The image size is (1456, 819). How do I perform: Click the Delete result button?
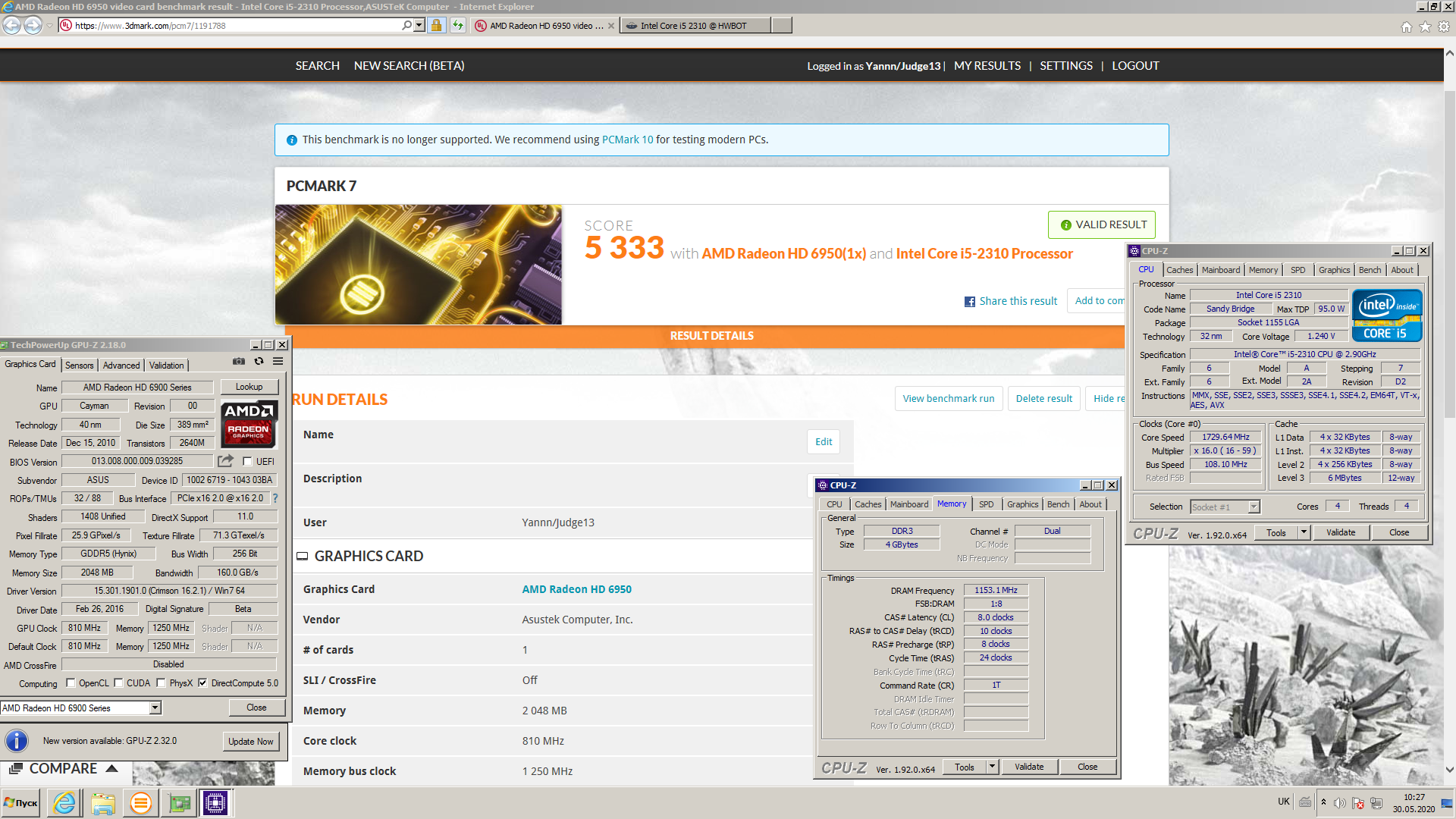click(x=1044, y=398)
